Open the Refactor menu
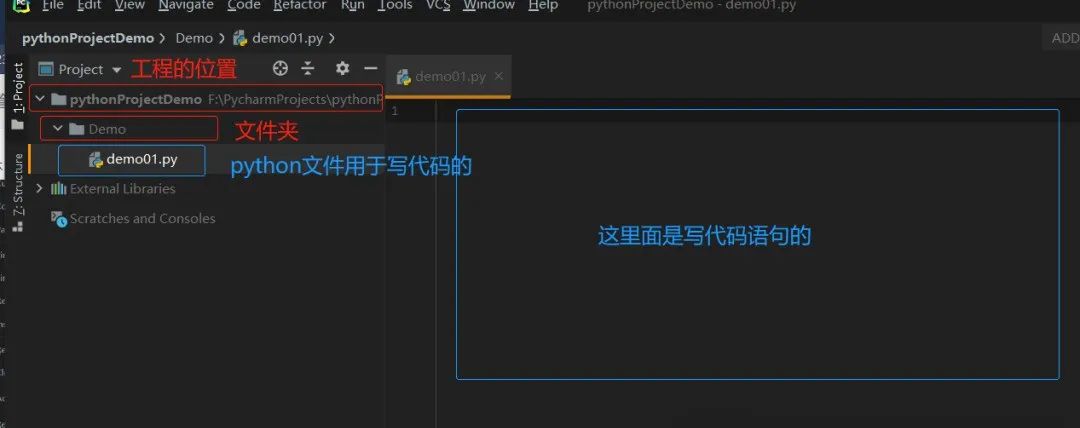Image resolution: width=1080 pixels, height=428 pixels. coord(300,6)
